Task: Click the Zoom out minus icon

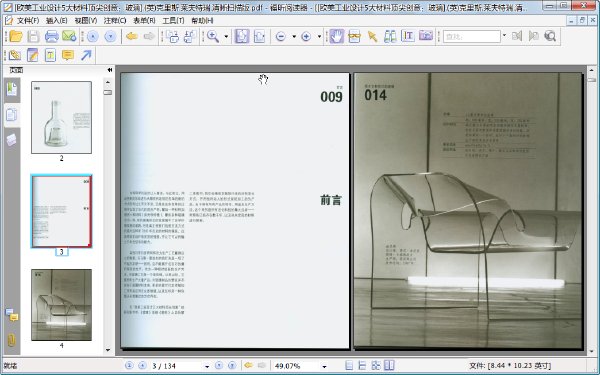Action: tap(280, 36)
